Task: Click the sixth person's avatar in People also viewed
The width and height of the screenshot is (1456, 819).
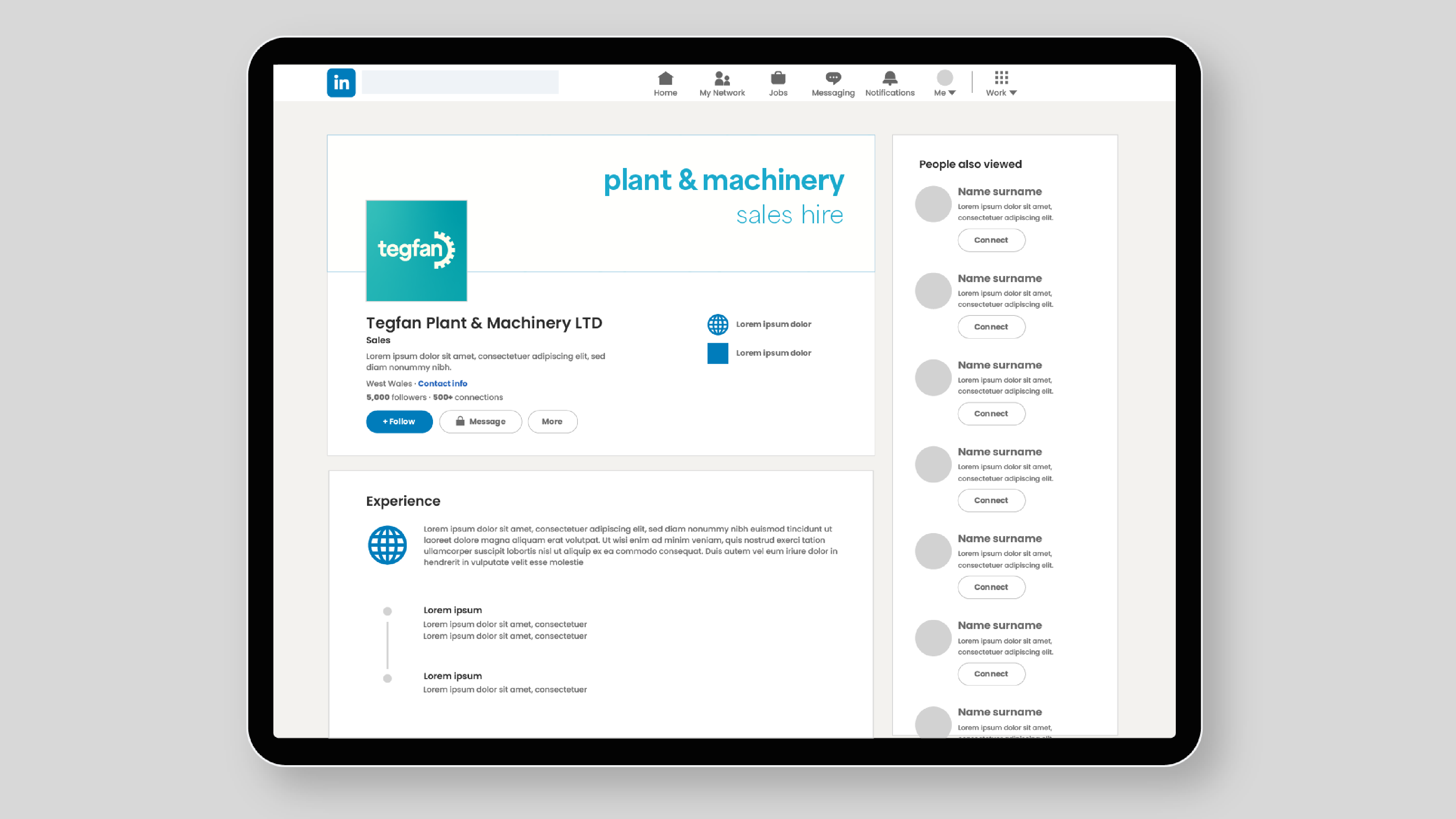Action: pyautogui.click(x=933, y=638)
